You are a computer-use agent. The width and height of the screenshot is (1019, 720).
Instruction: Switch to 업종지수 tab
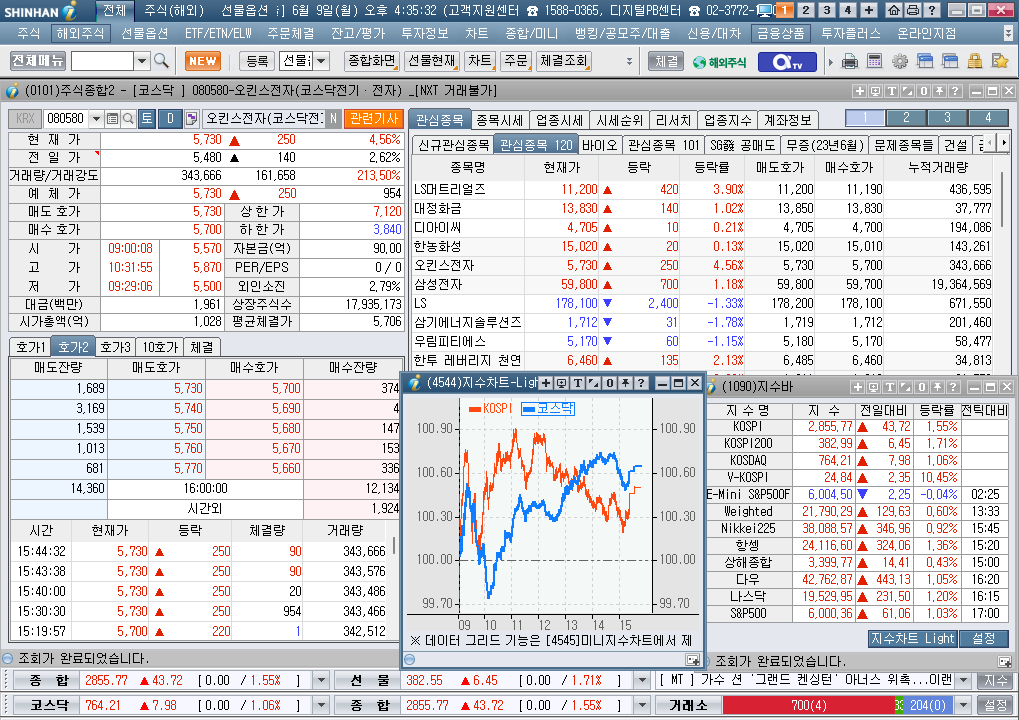[x=727, y=120]
